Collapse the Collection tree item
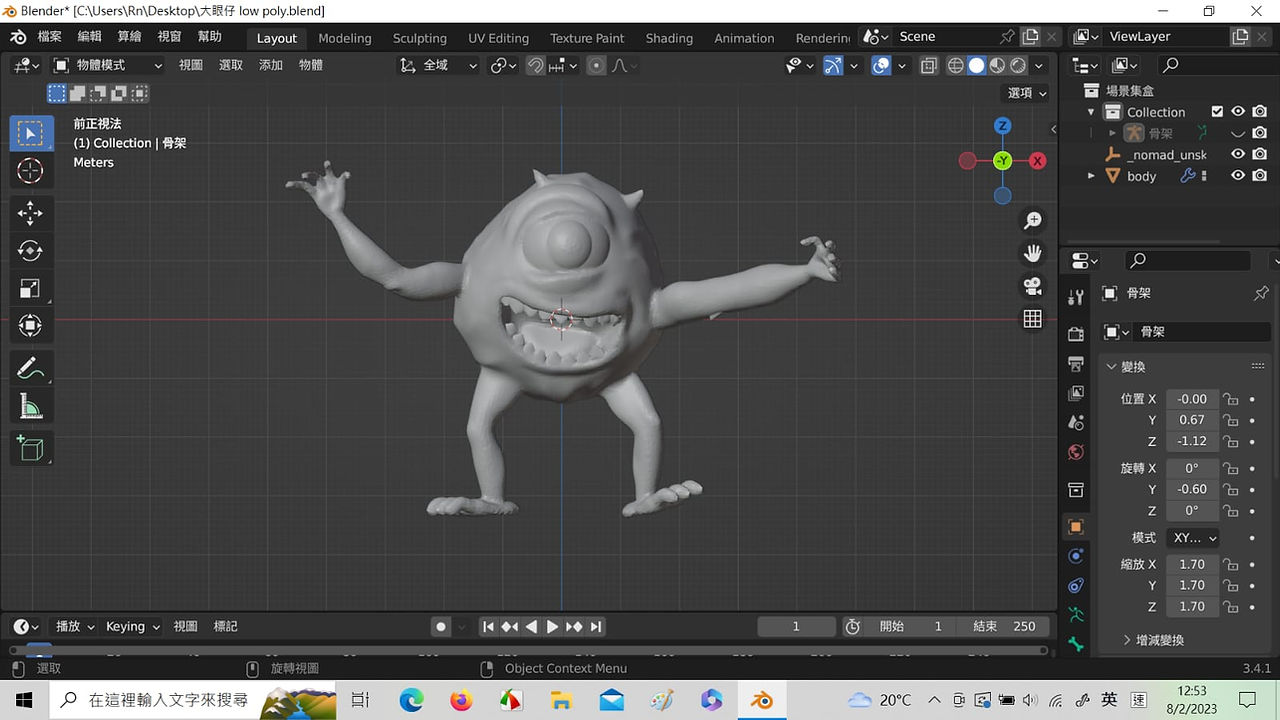The image size is (1280, 720). pos(1091,112)
